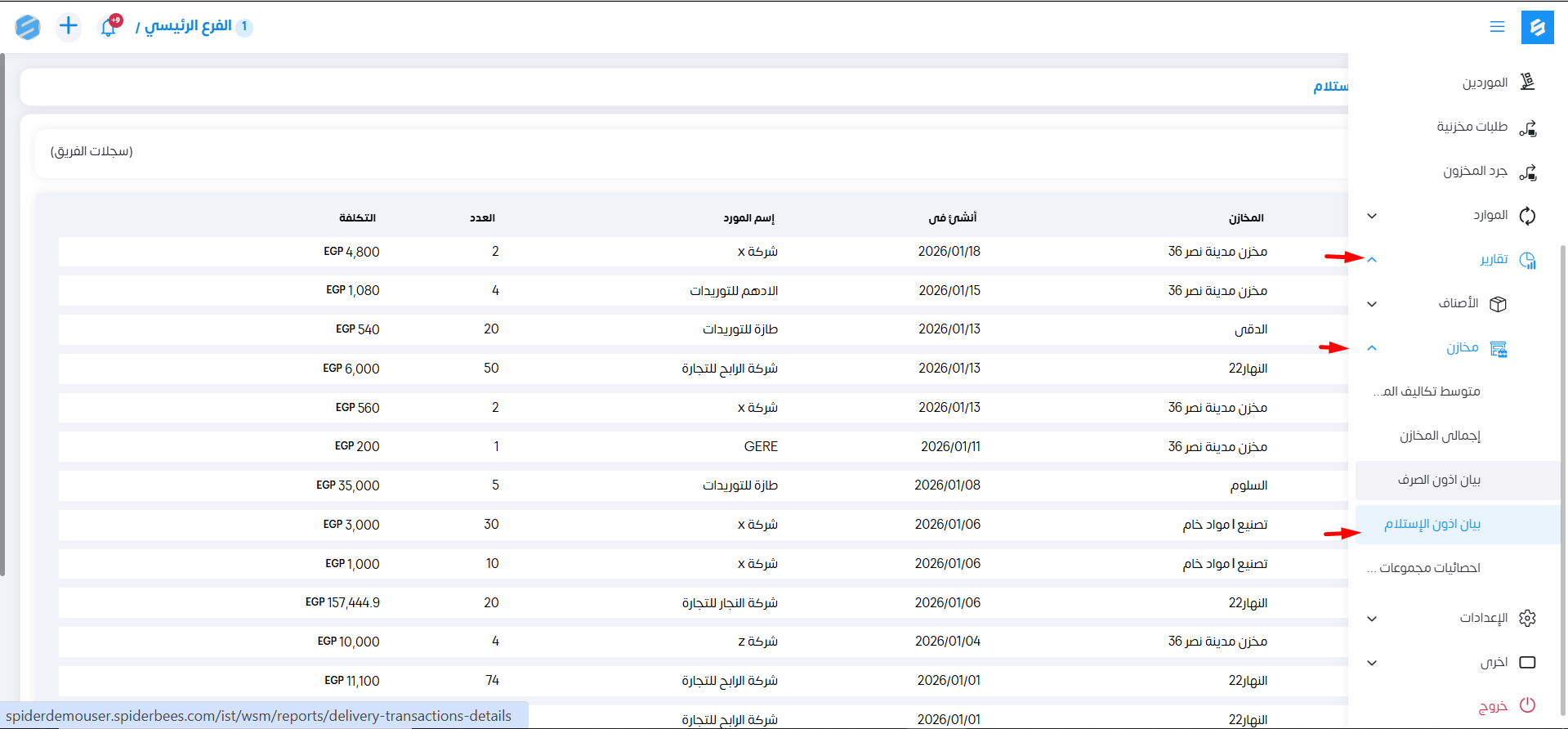Expand the اخرى menu chevron
Screen dimensions: 1568x729
click(1372, 663)
